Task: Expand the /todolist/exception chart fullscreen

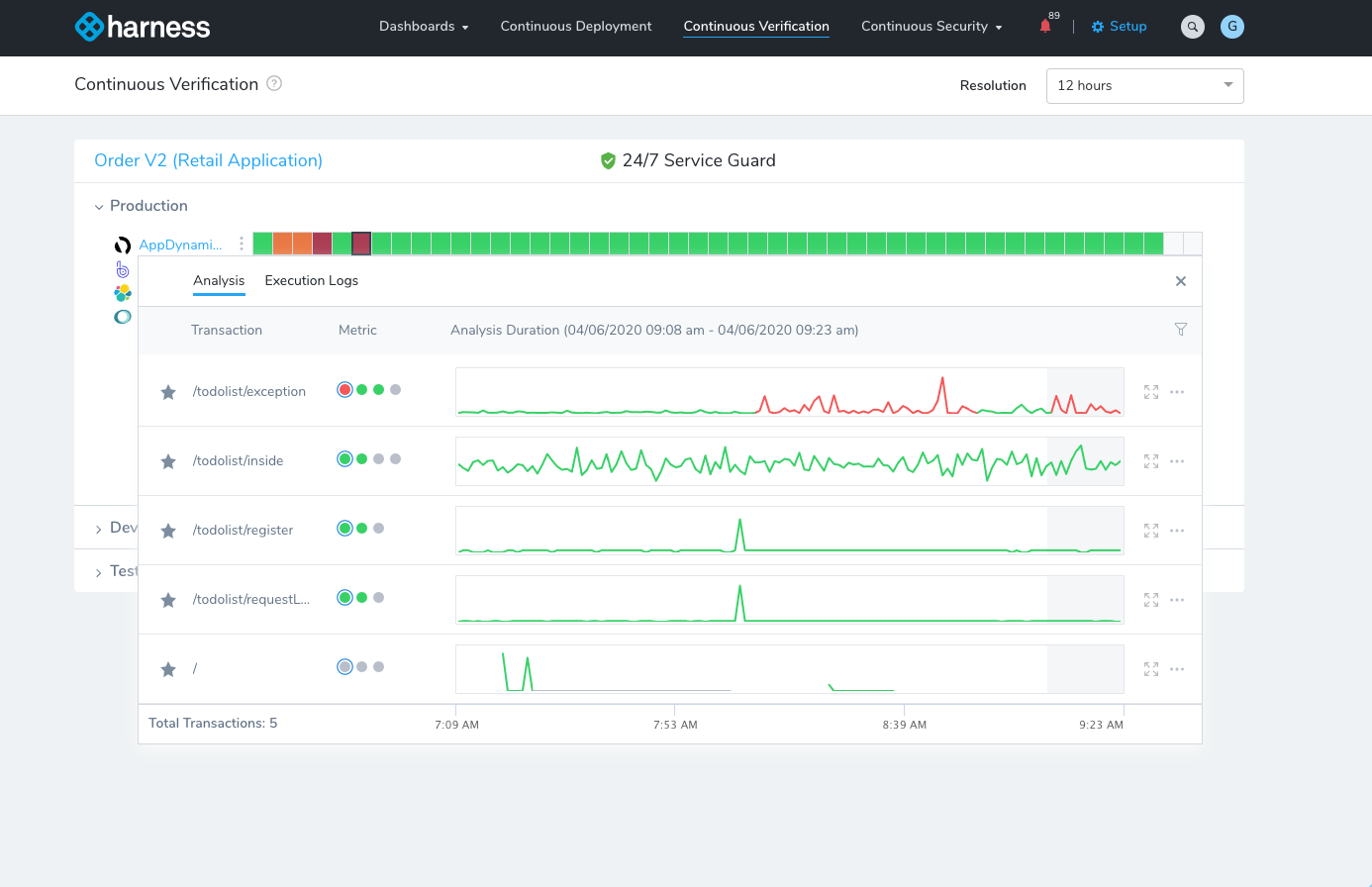Action: click(x=1151, y=392)
